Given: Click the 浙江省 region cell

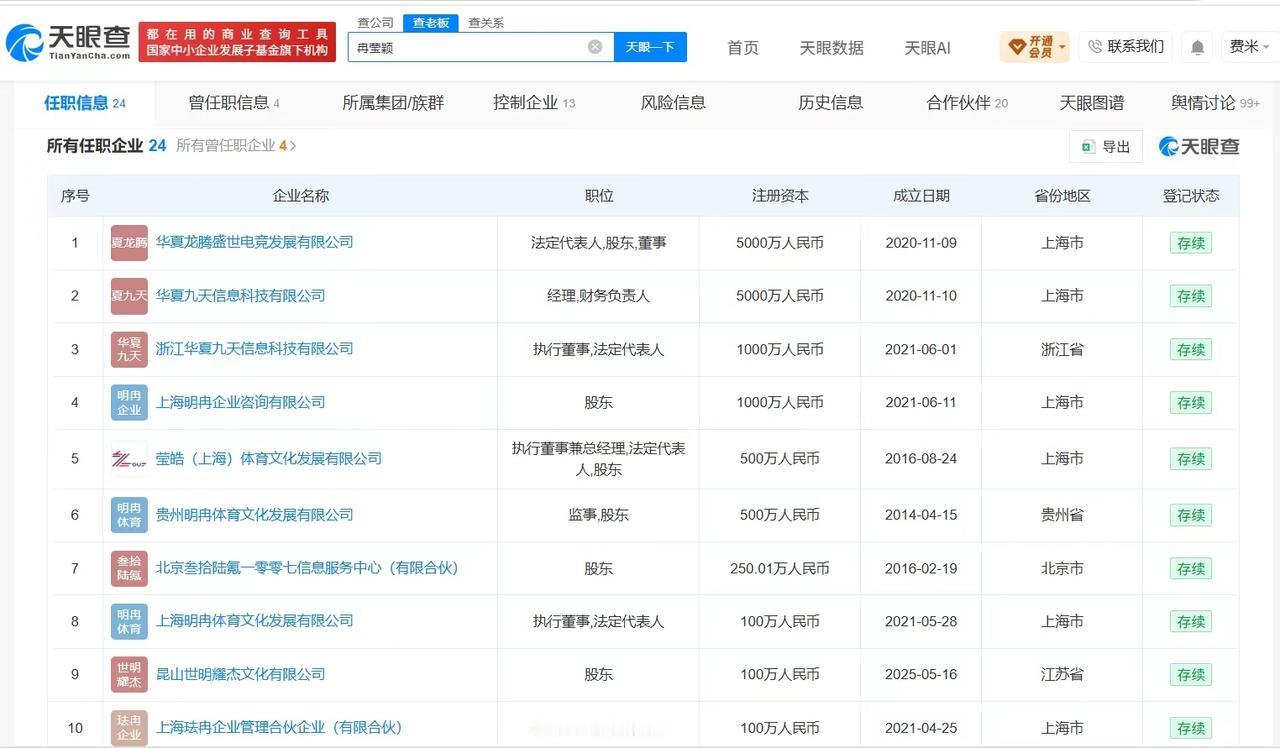Looking at the screenshot, I should point(1062,349).
